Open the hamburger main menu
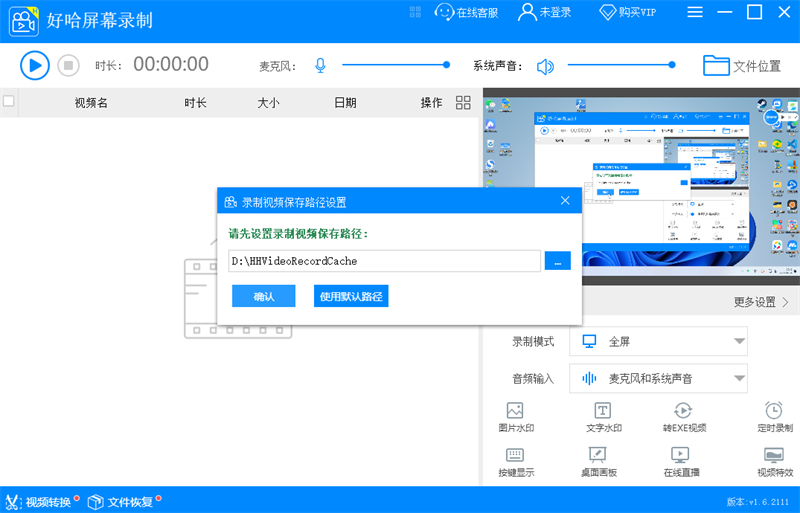 [x=695, y=13]
